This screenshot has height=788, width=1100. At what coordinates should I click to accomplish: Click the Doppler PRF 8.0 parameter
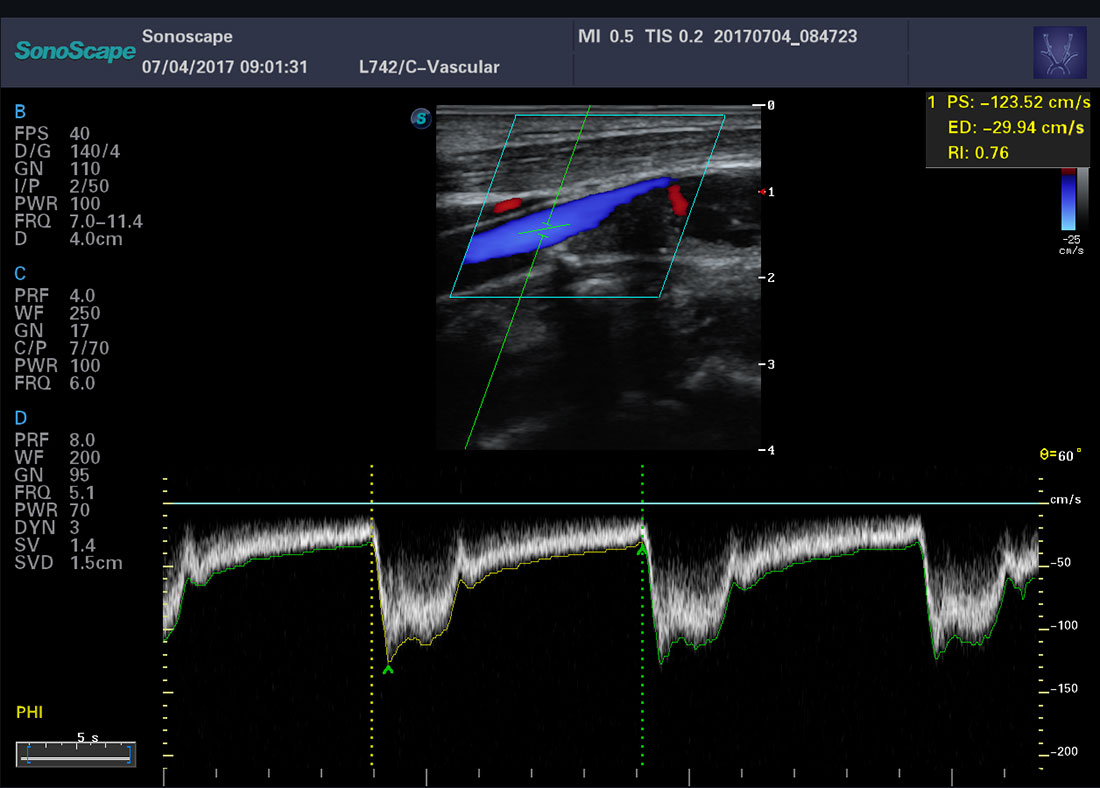click(55, 440)
